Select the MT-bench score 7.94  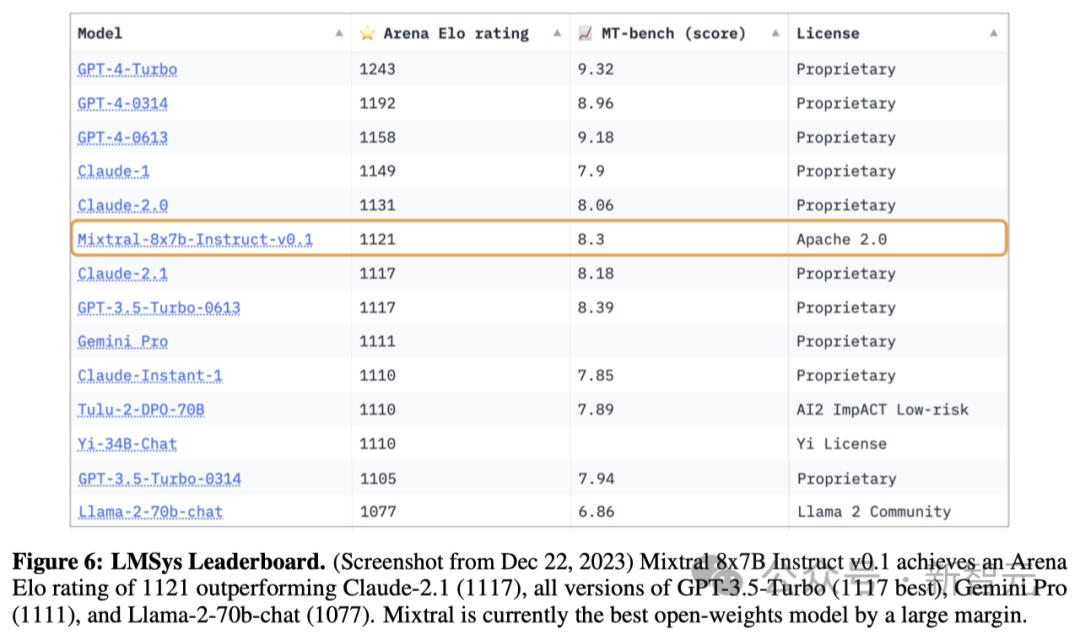pyautogui.click(x=596, y=479)
